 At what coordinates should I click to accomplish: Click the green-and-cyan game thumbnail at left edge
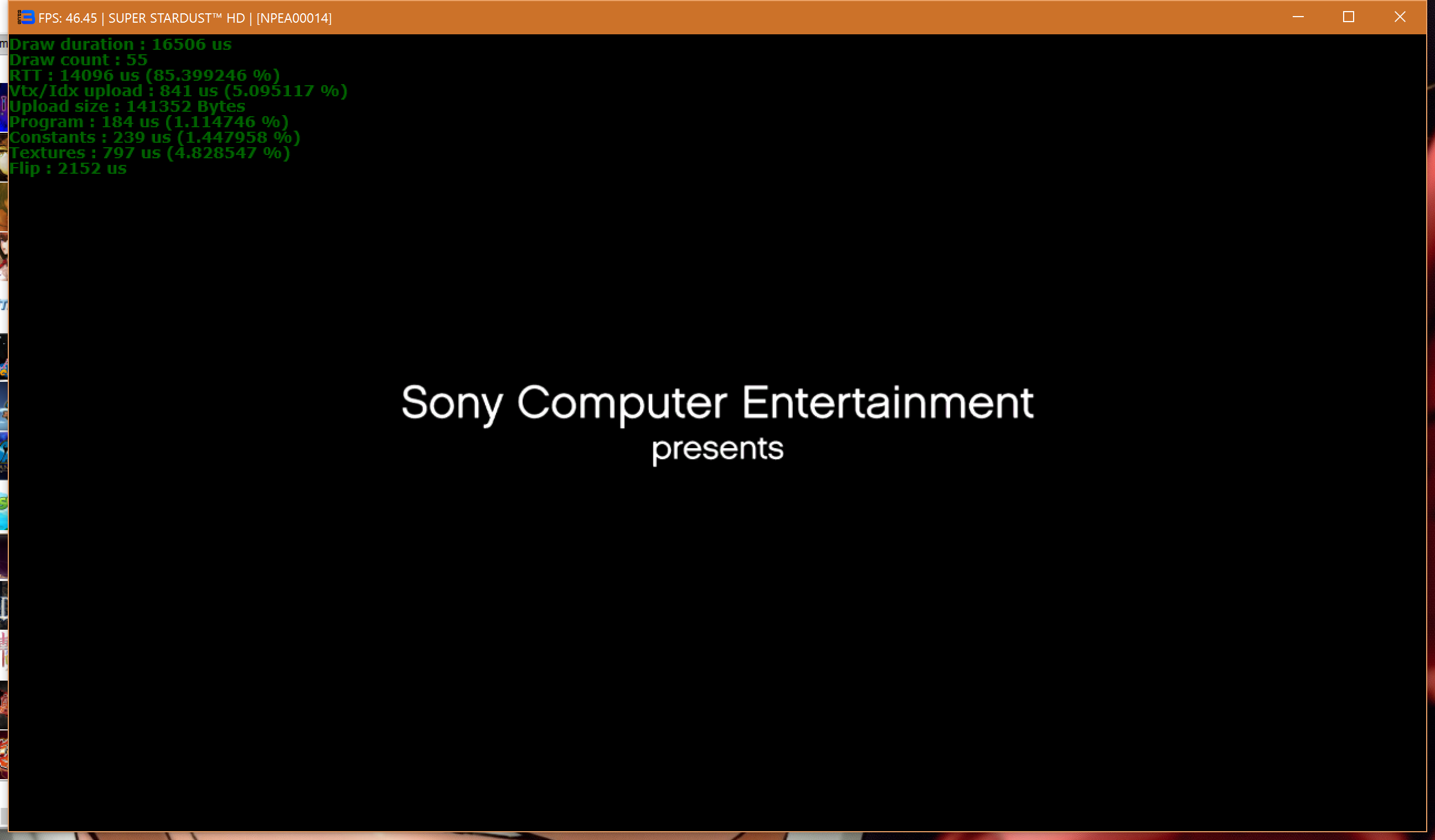(x=3, y=511)
